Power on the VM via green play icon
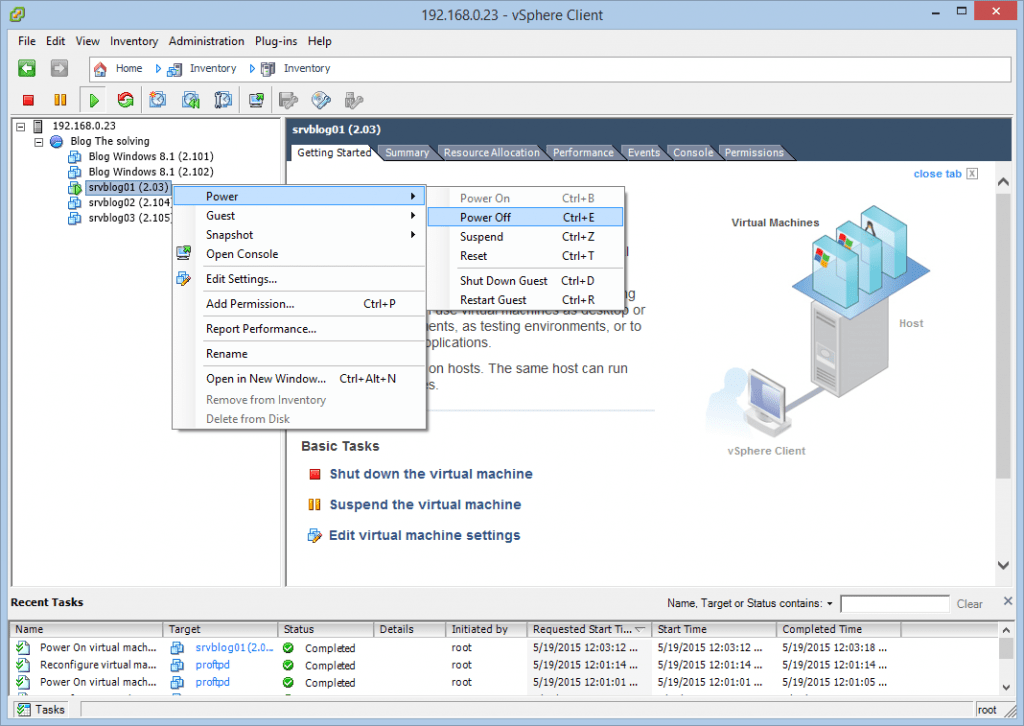 [93, 99]
